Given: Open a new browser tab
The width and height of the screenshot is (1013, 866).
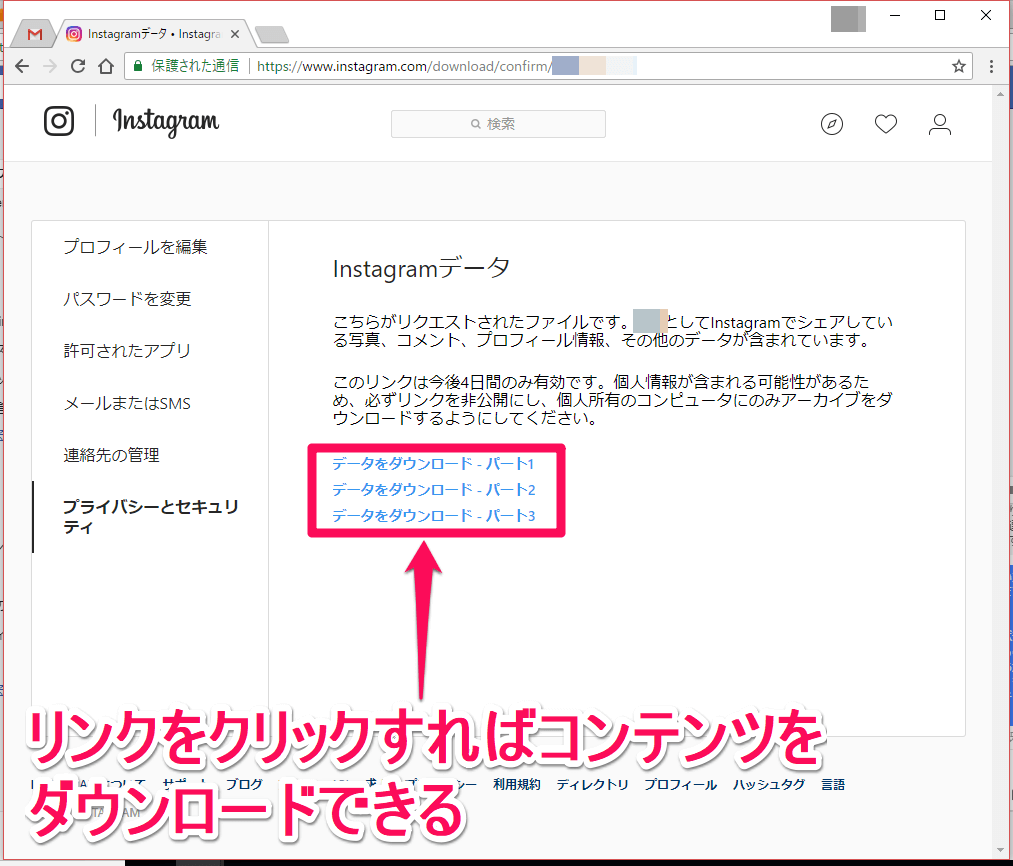Looking at the screenshot, I should [271, 35].
